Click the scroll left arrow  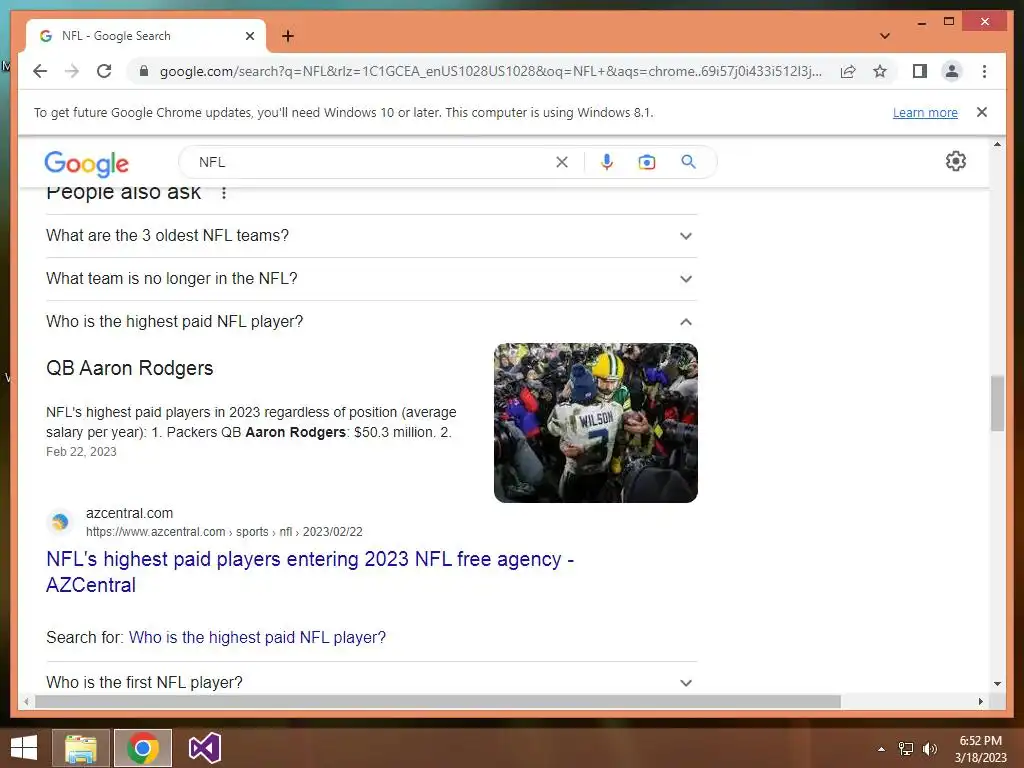coord(26,701)
